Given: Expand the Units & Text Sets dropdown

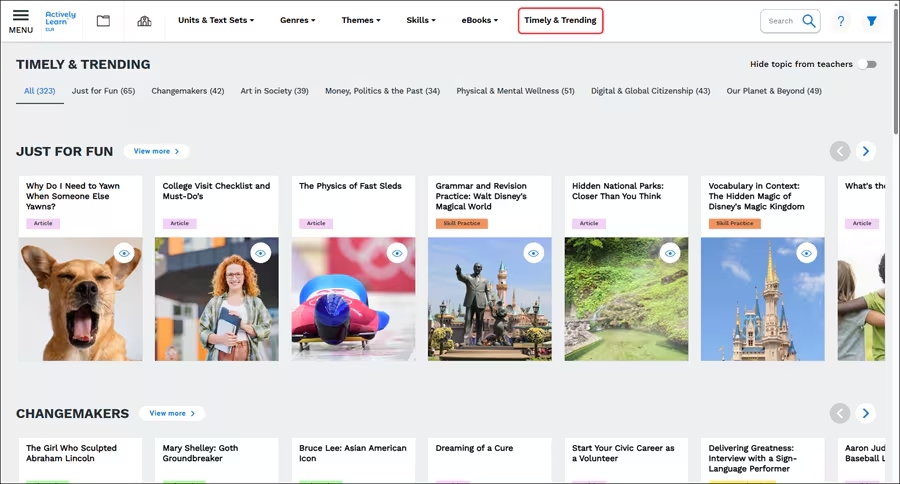Looking at the screenshot, I should pos(215,20).
